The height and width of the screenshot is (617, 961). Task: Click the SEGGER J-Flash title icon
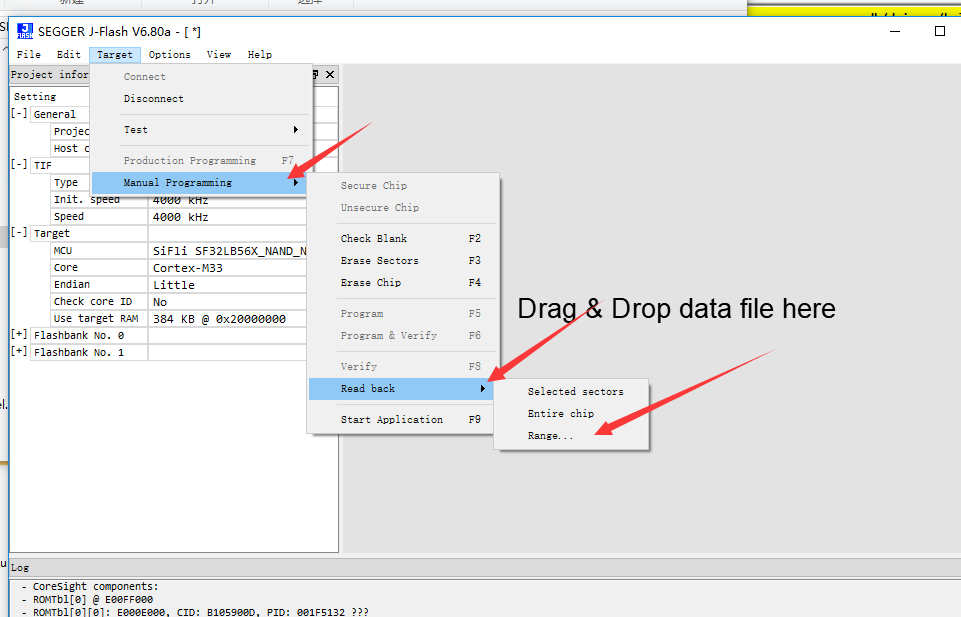tap(25, 31)
